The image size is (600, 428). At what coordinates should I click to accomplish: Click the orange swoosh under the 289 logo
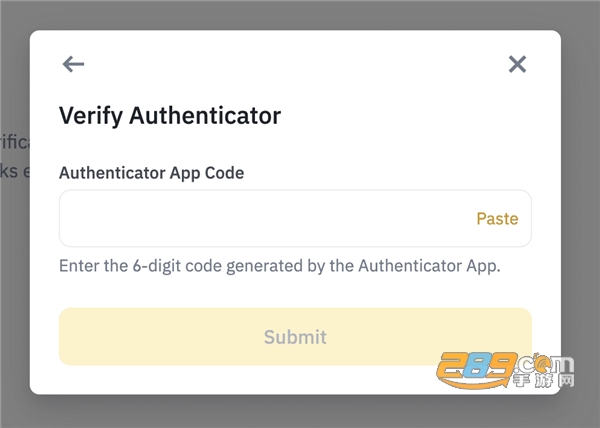coord(473,382)
